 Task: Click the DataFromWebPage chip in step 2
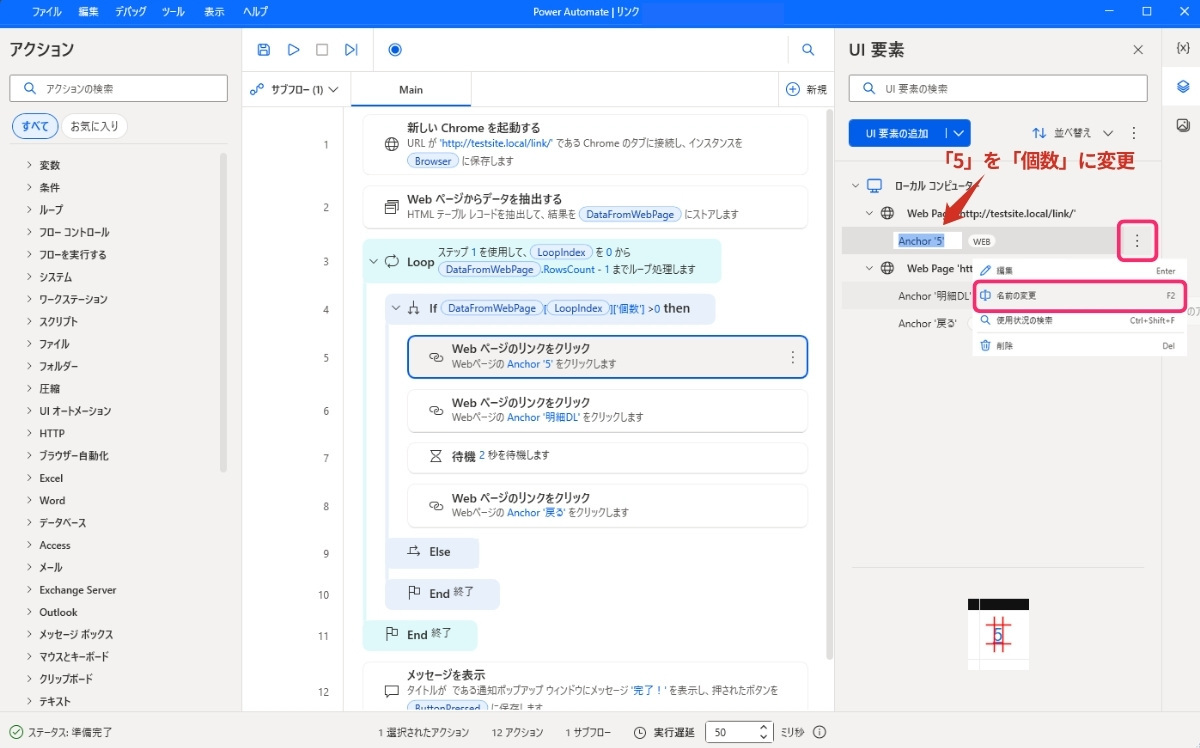(632, 214)
